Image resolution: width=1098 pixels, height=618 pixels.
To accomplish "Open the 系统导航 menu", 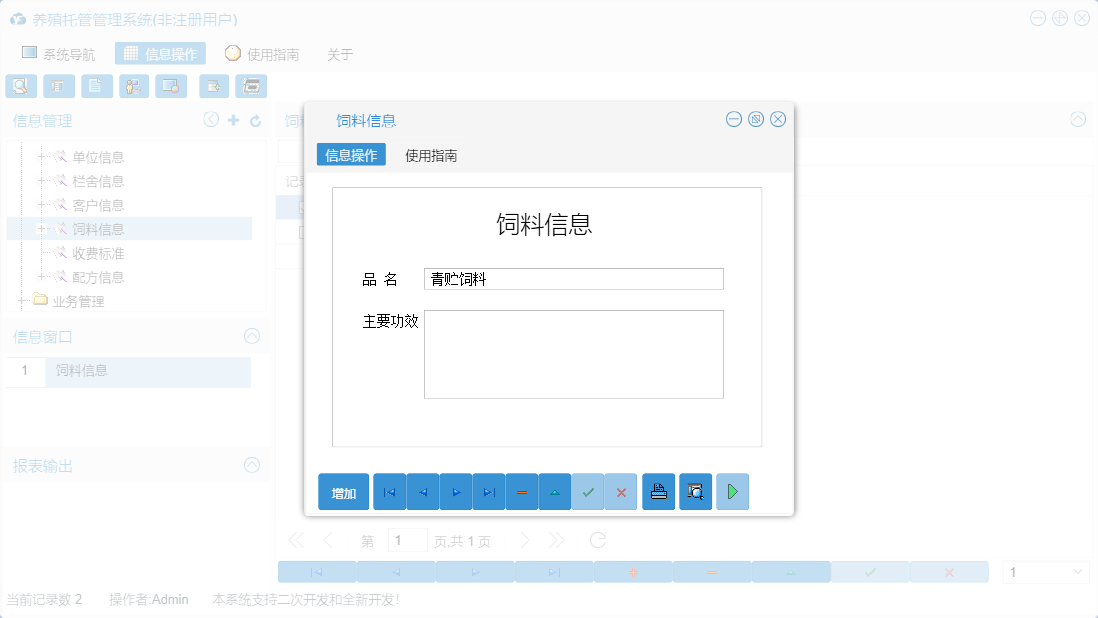I will coord(59,54).
